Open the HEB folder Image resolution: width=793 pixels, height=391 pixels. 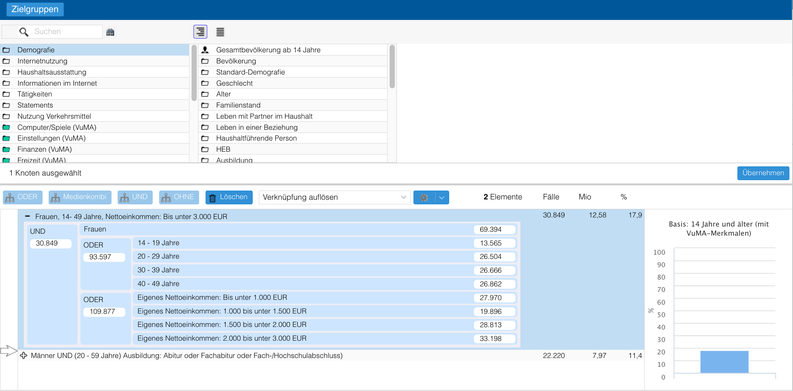[293, 149]
